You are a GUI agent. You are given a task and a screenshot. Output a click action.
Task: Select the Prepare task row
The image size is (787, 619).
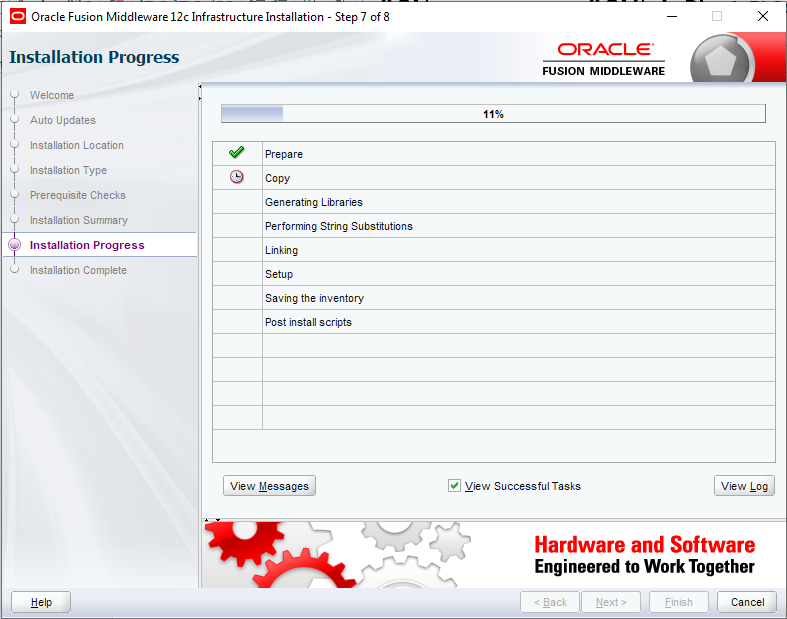point(494,154)
